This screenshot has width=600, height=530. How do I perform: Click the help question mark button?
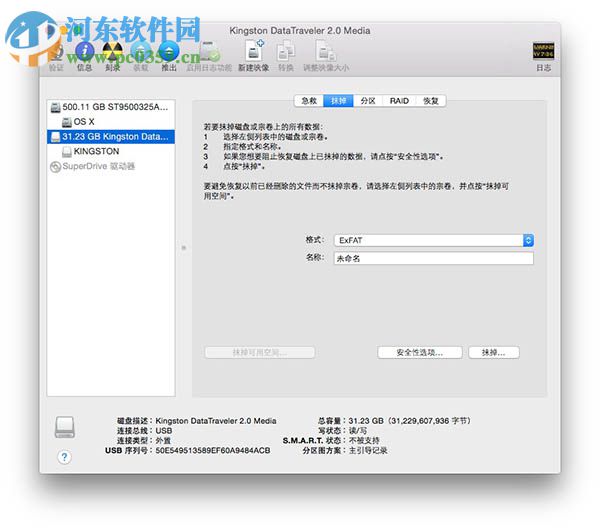point(64,457)
